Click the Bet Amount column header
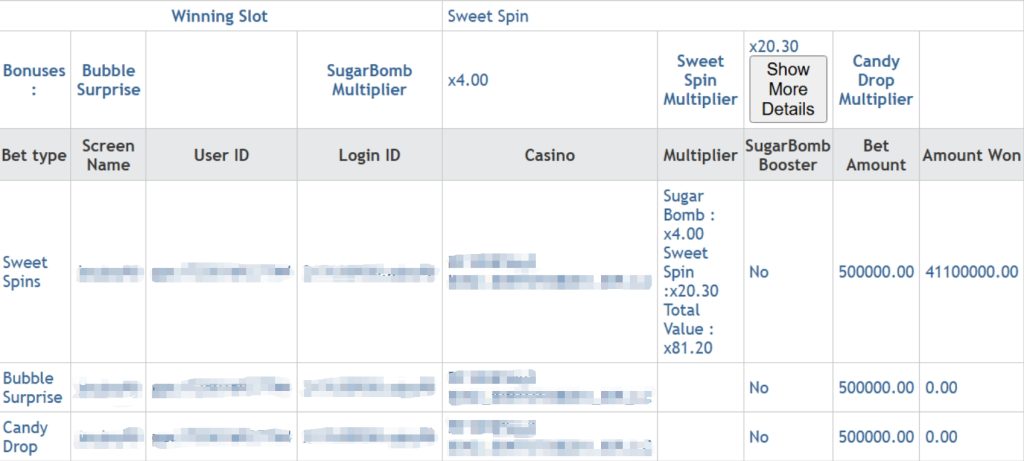 point(875,155)
